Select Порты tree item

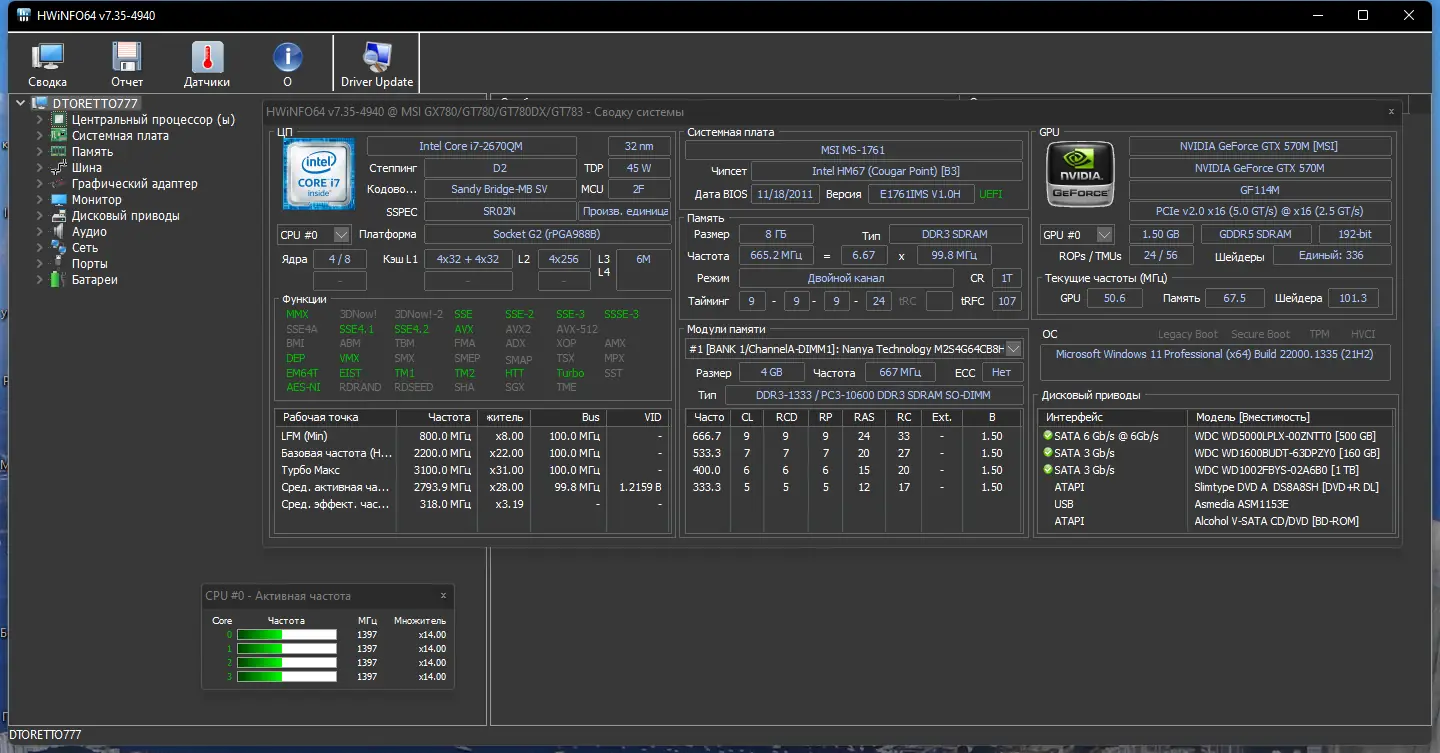[89, 263]
